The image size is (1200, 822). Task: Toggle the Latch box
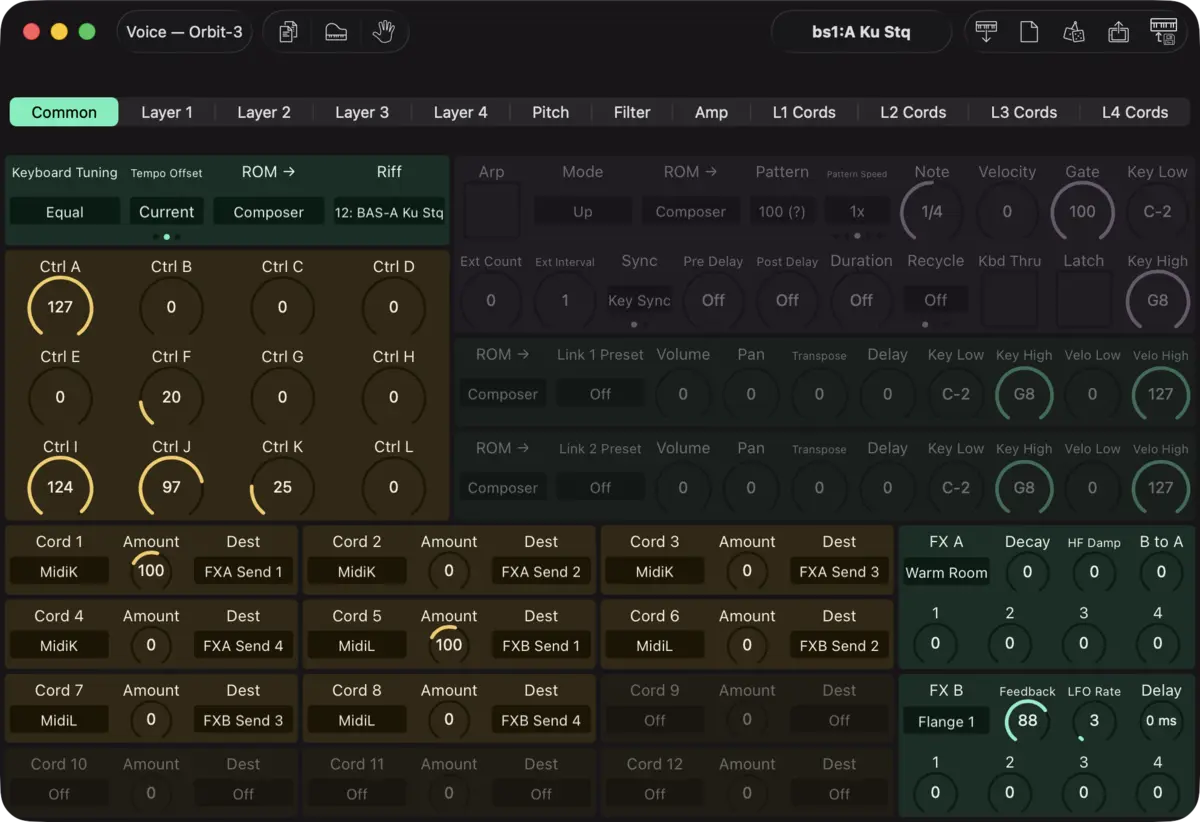[x=1083, y=299]
